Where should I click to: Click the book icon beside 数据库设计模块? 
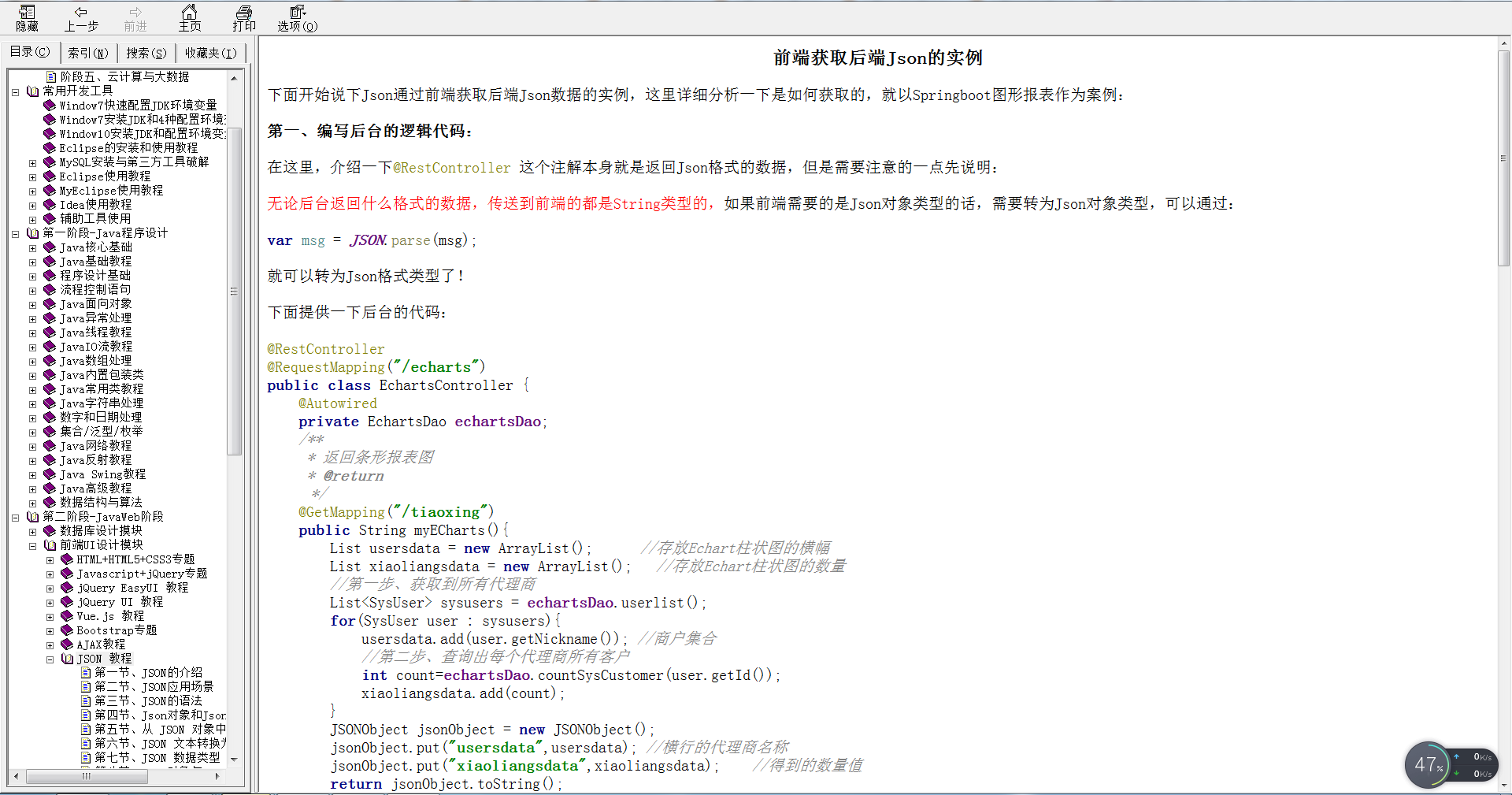(x=50, y=530)
